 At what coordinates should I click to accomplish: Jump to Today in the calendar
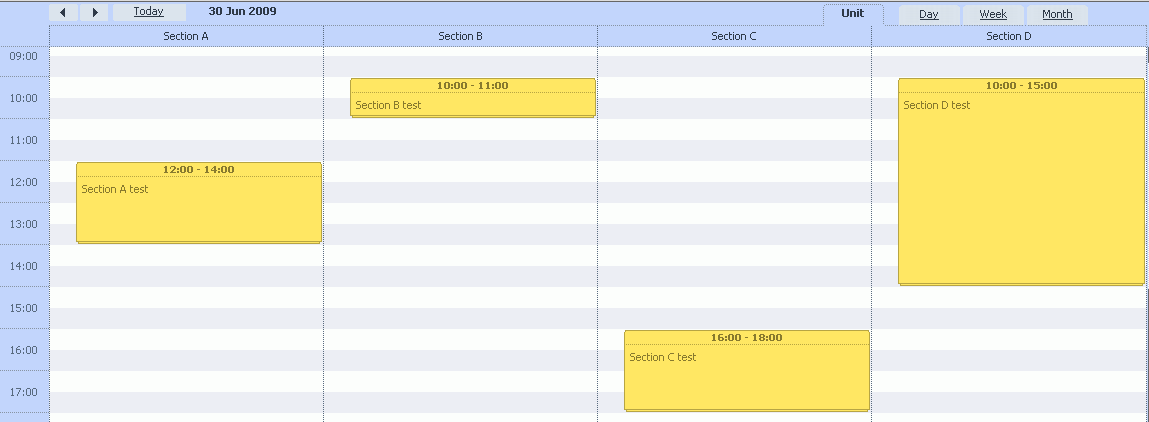click(148, 12)
